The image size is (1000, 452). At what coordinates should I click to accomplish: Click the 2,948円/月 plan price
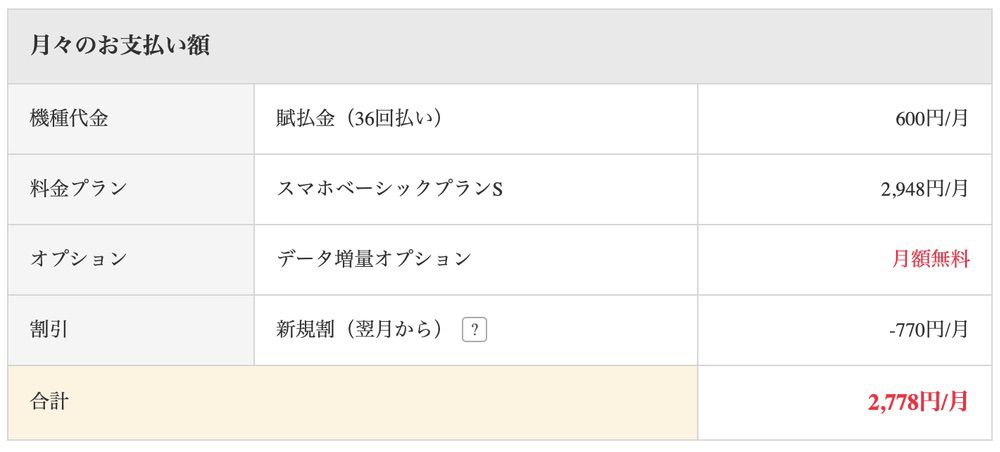click(x=925, y=189)
